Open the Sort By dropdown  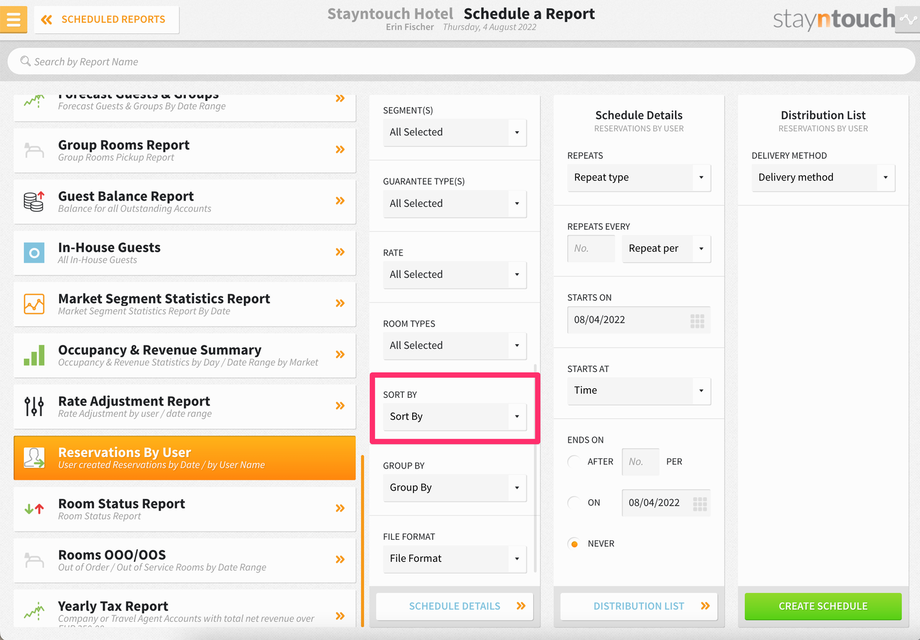[x=455, y=416]
